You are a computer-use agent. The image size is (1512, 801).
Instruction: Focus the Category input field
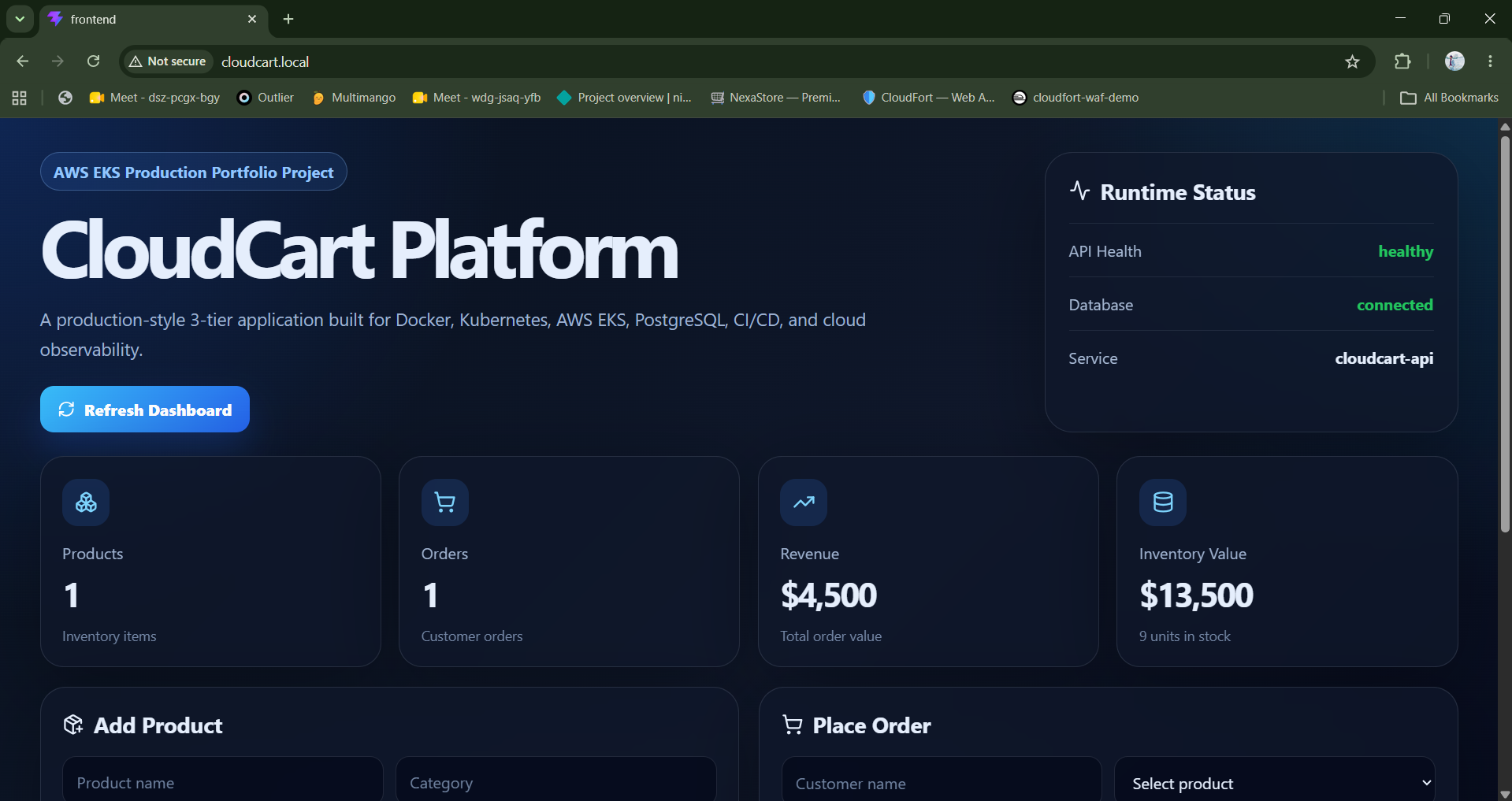coord(555,782)
